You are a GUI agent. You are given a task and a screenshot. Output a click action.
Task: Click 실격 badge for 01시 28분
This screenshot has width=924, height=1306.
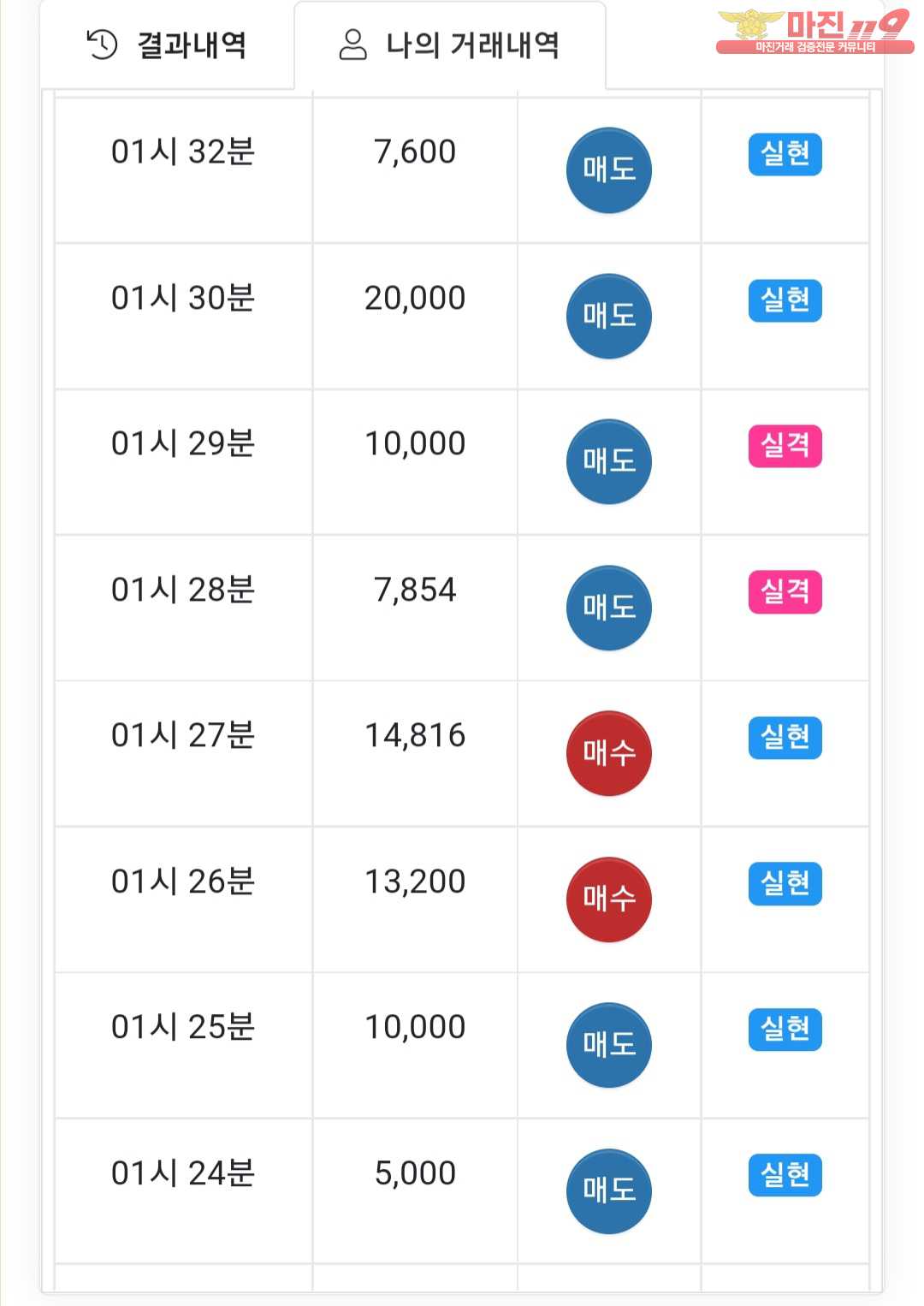785,592
